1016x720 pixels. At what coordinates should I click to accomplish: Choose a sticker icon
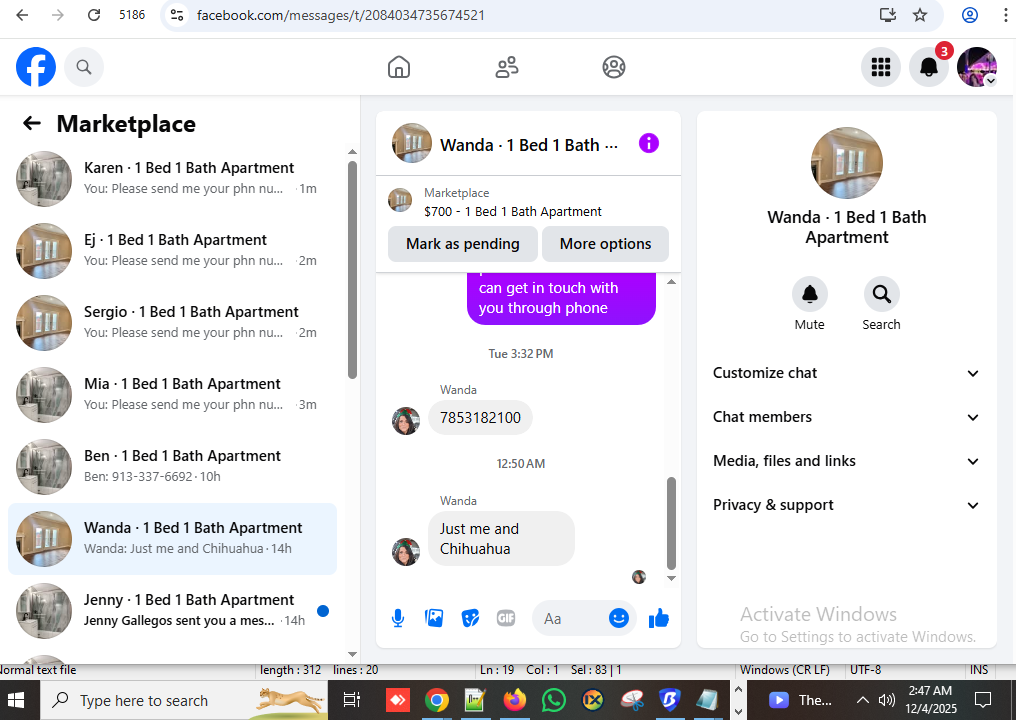(470, 618)
